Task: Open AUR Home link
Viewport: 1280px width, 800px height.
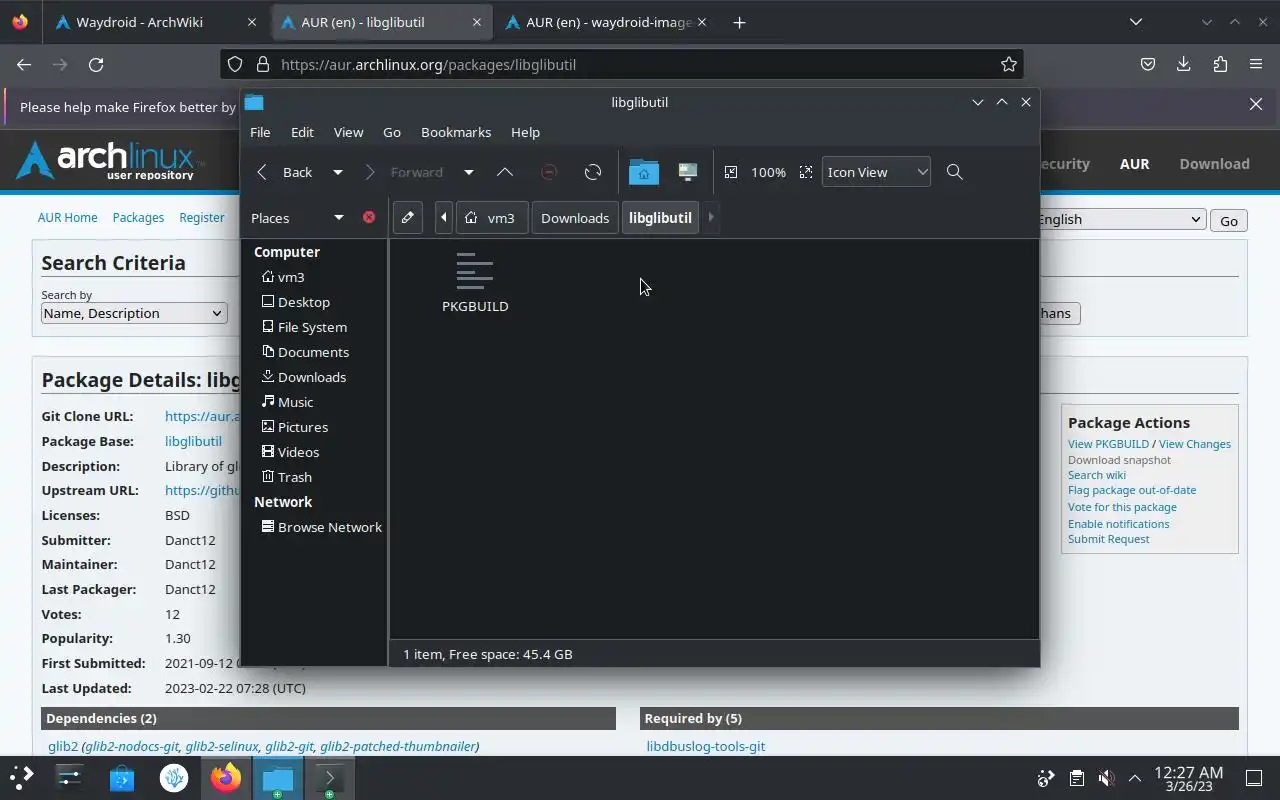Action: tap(68, 217)
